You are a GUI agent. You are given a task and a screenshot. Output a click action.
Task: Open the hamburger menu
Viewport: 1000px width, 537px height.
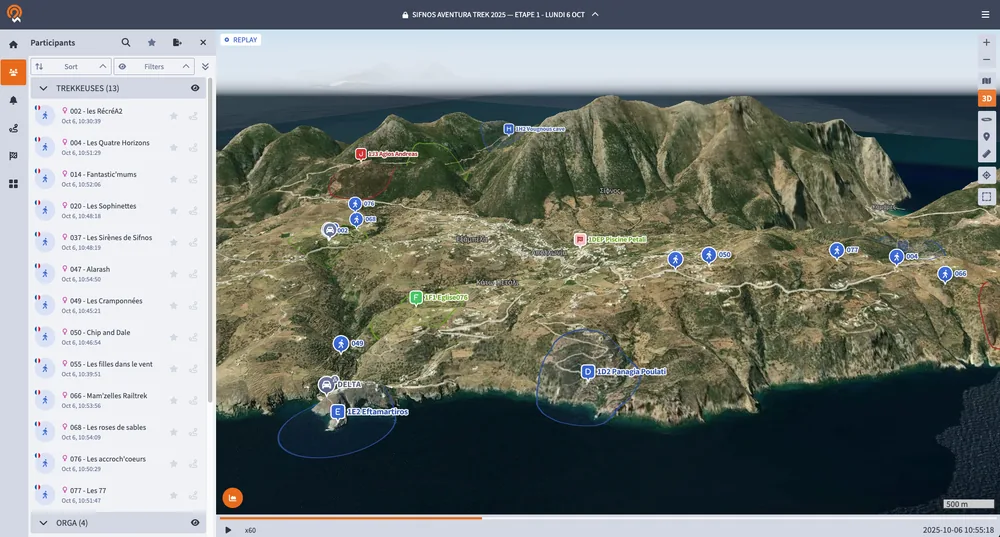pyautogui.click(x=985, y=14)
